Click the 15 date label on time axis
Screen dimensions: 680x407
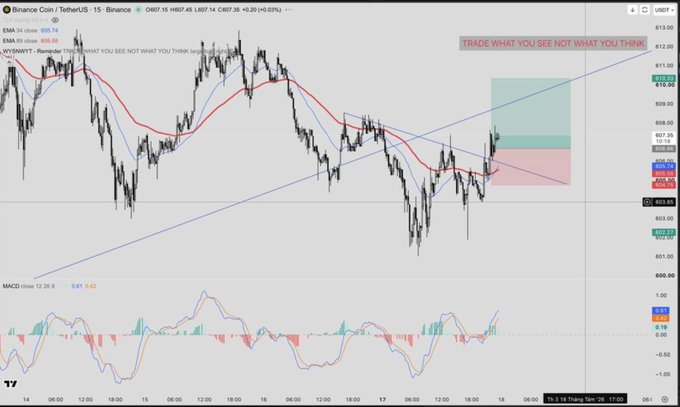tap(145, 400)
